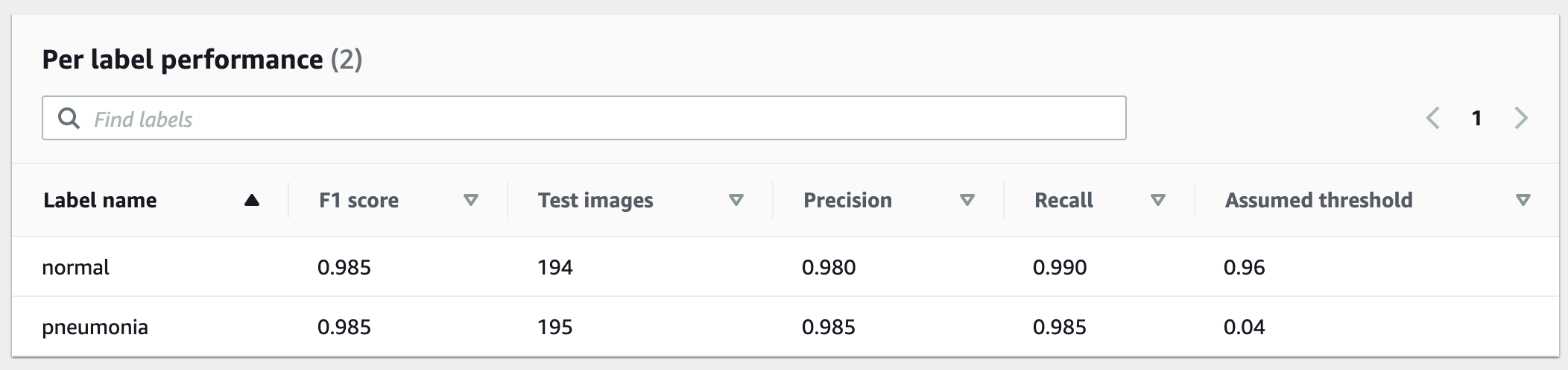1568x370 pixels.
Task: Click the Assumed threshold column header
Action: tap(1318, 200)
